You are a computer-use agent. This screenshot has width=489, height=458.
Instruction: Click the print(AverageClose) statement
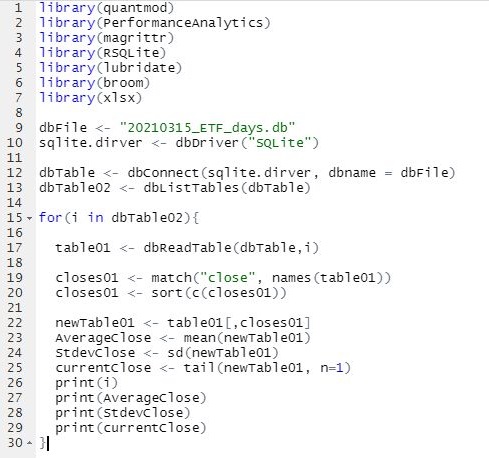click(x=131, y=398)
